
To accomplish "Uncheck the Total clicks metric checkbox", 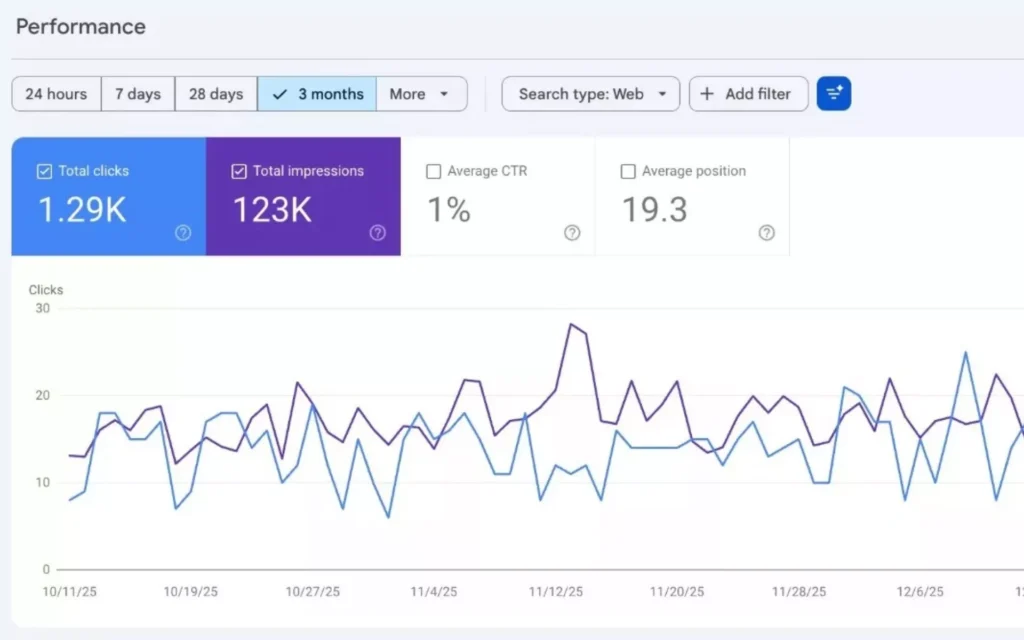I will (43, 171).
